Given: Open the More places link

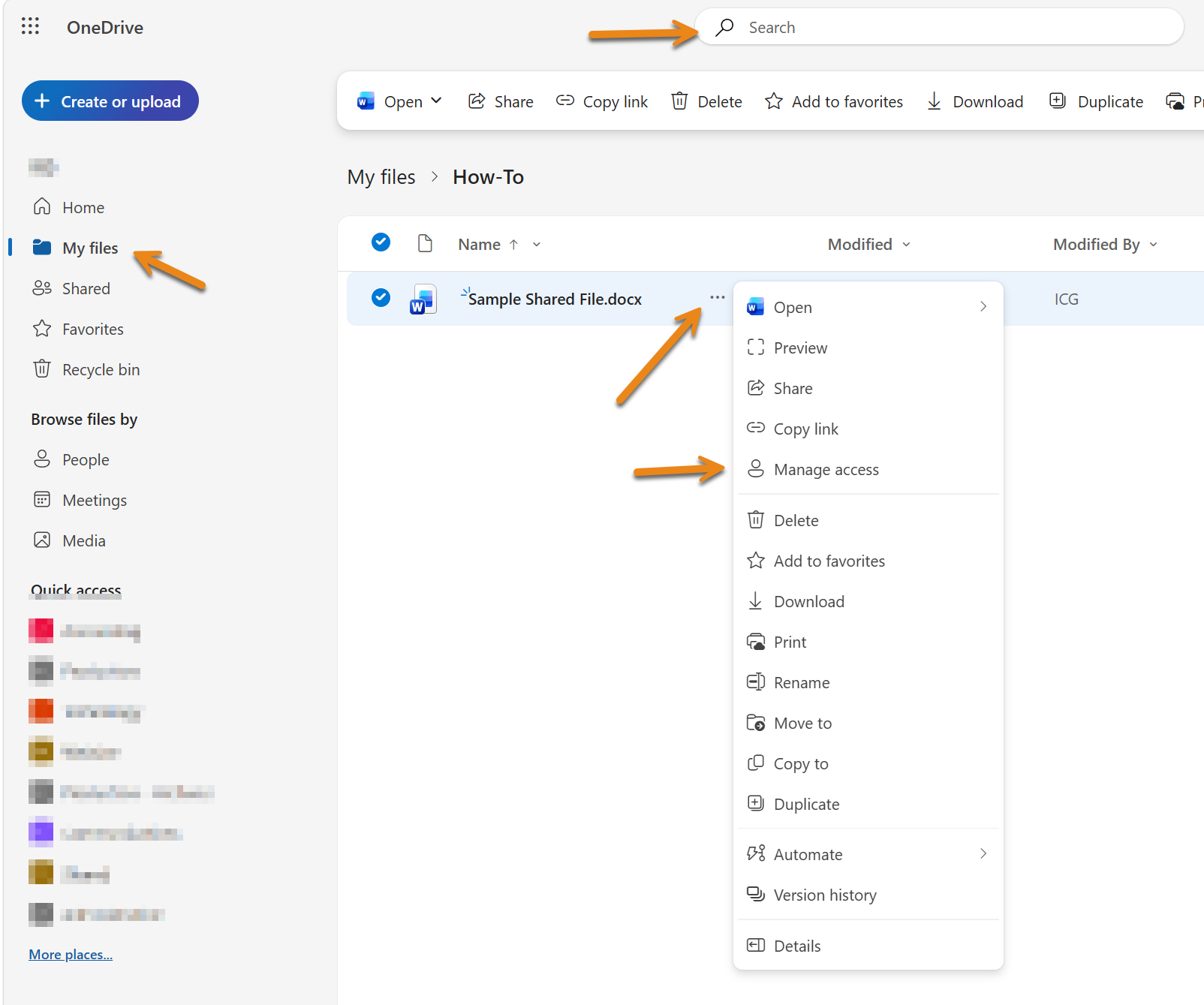Looking at the screenshot, I should click(71, 955).
